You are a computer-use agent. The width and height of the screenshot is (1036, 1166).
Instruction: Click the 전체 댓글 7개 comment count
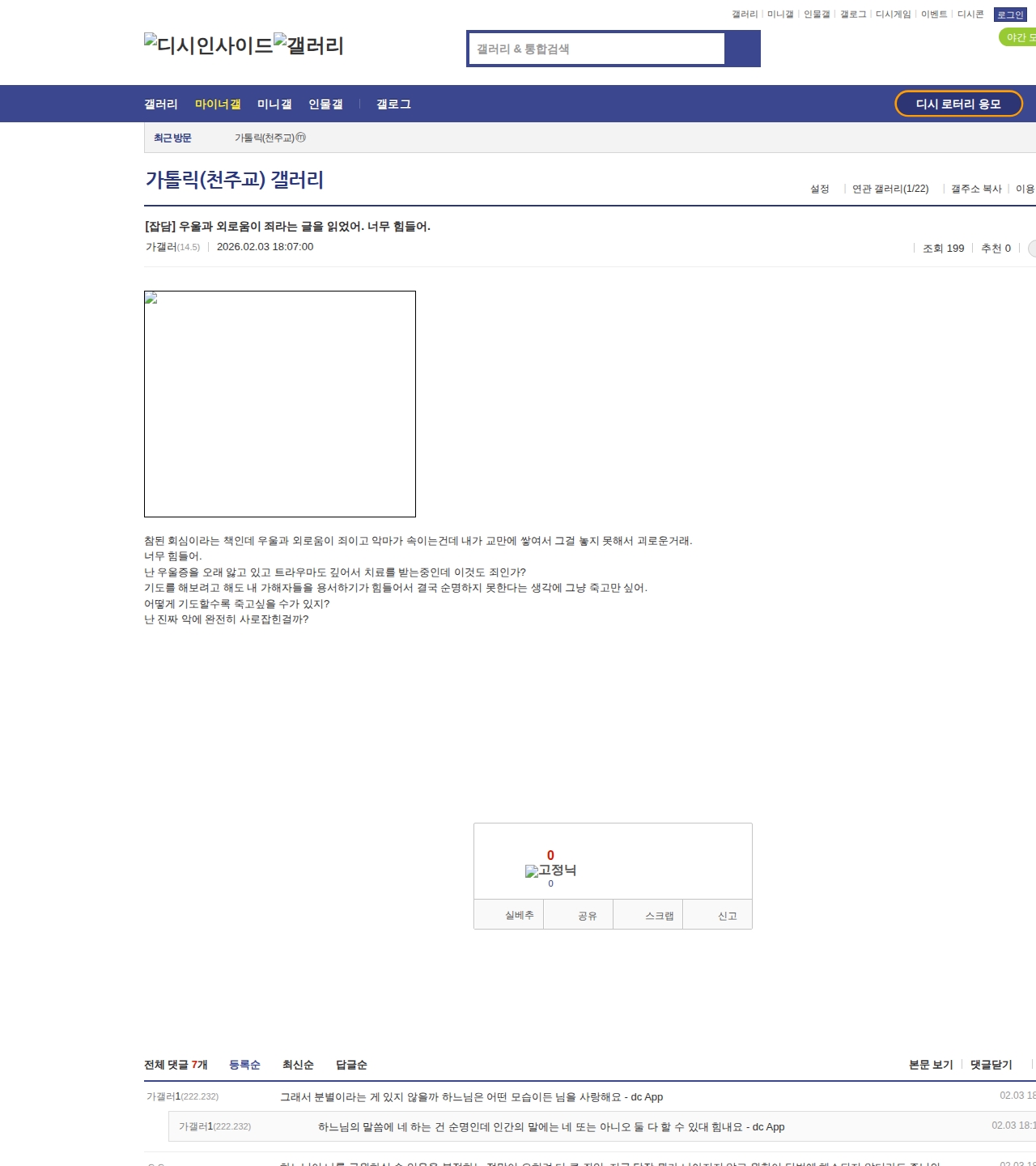(176, 1065)
